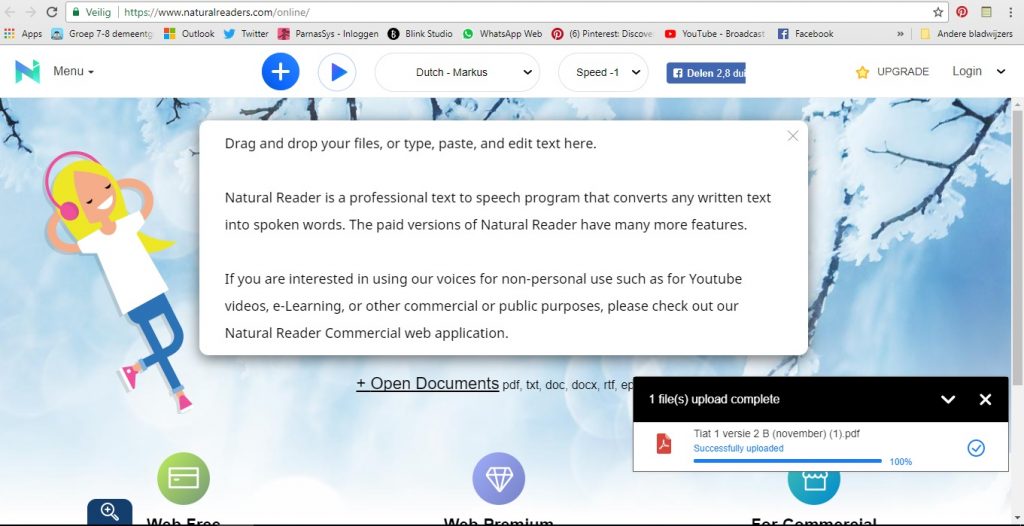Open the Speed -1 dropdown
Screen dimensions: 1024x526
click(x=603, y=73)
